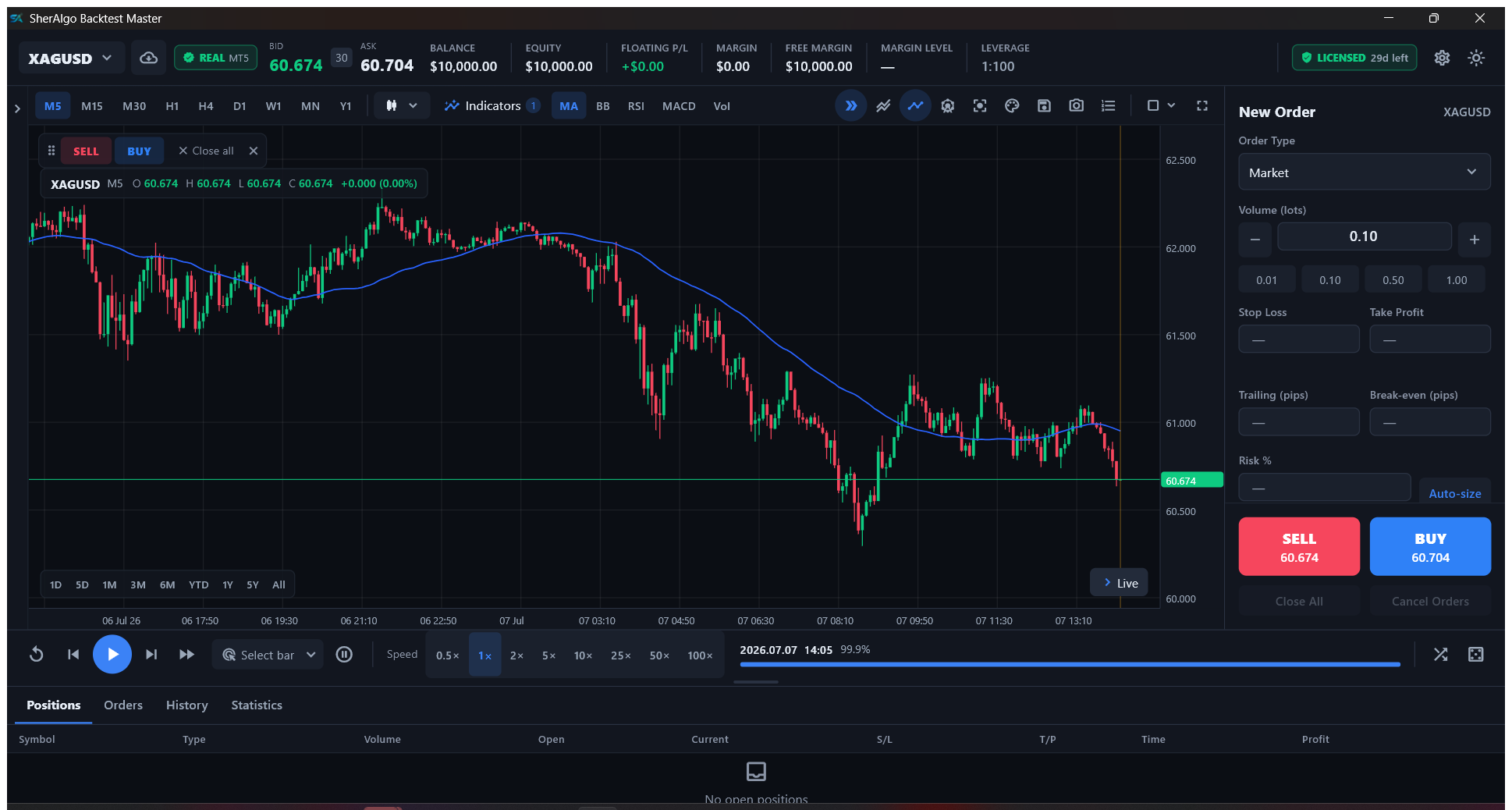Click the pause circle icon

[344, 655]
